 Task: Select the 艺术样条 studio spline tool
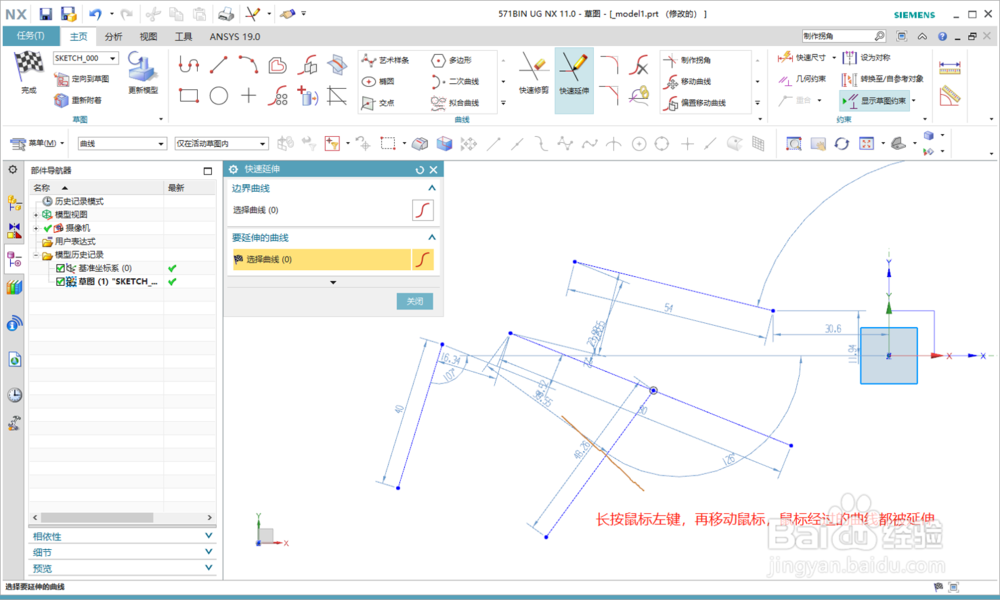click(386, 60)
